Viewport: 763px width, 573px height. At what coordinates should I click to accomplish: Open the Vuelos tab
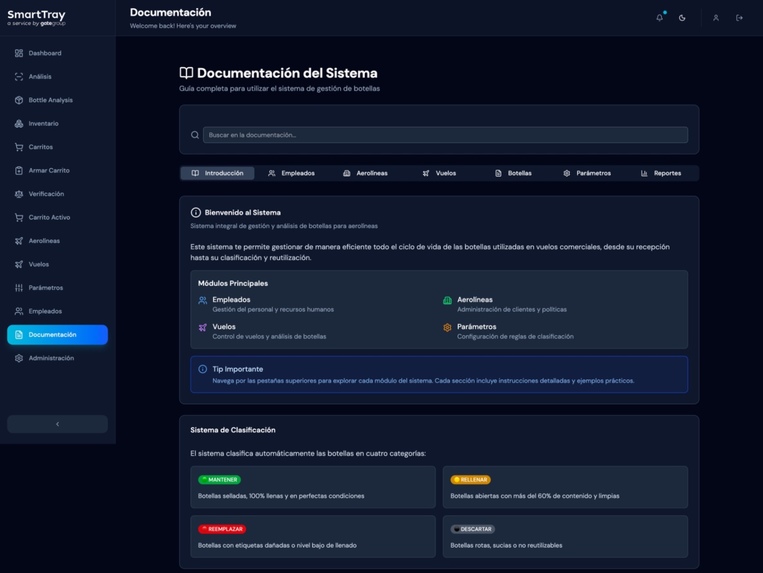pos(439,173)
